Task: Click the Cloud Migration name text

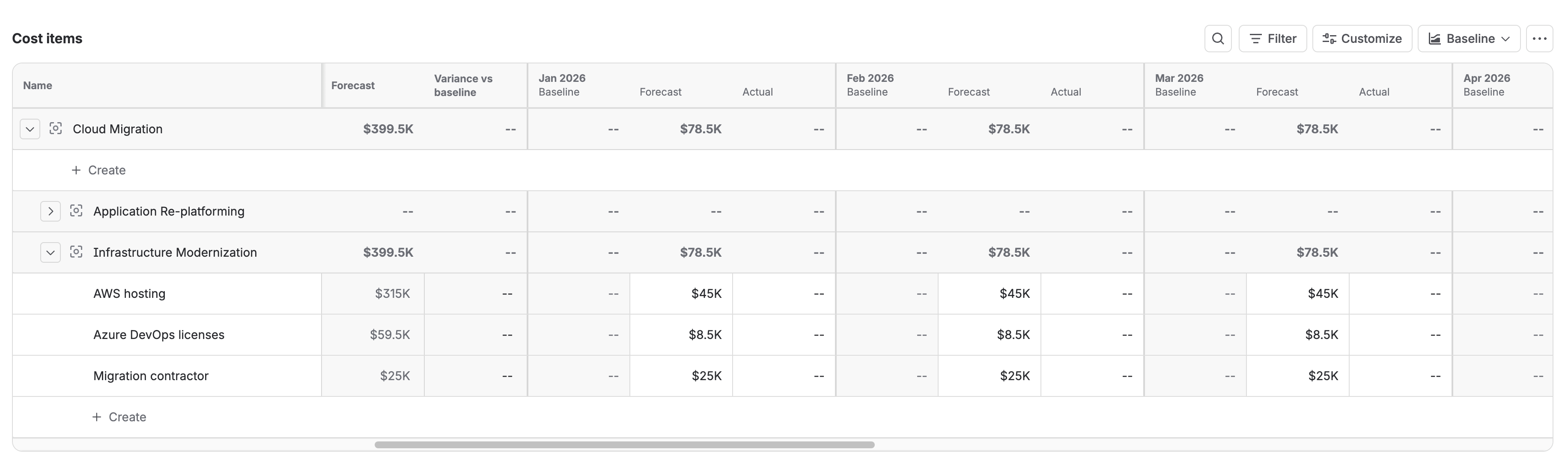Action: tap(117, 129)
